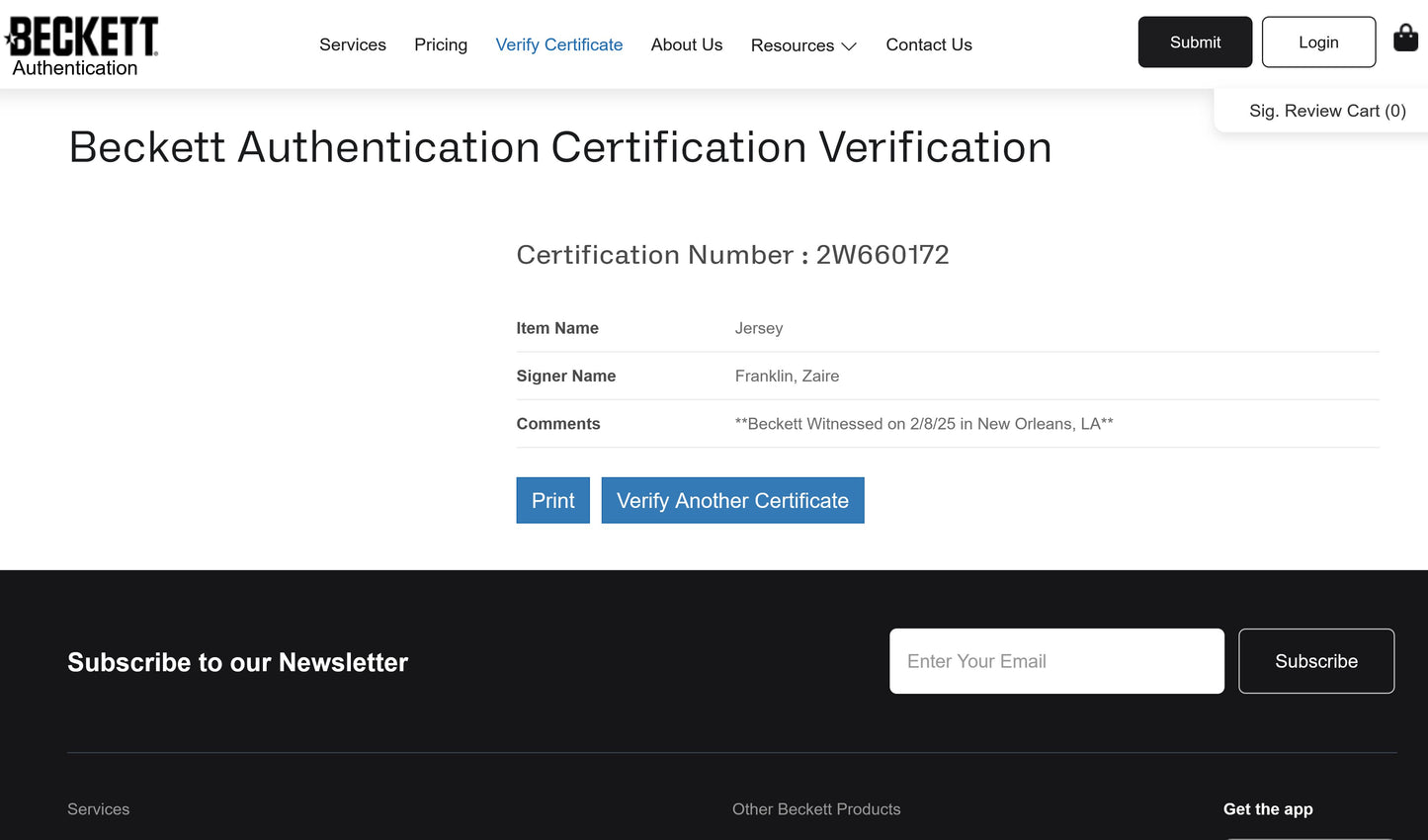Screen dimensions: 1428x840
Task: Click Subscribe to our Newsletter heading
Action: (x=237, y=662)
